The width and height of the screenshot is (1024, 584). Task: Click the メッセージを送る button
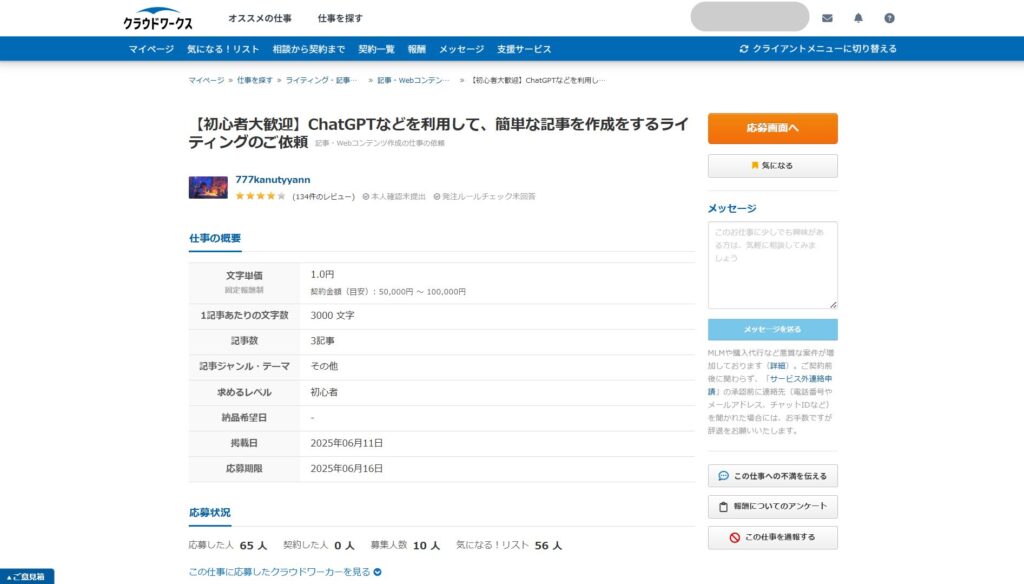(773, 329)
